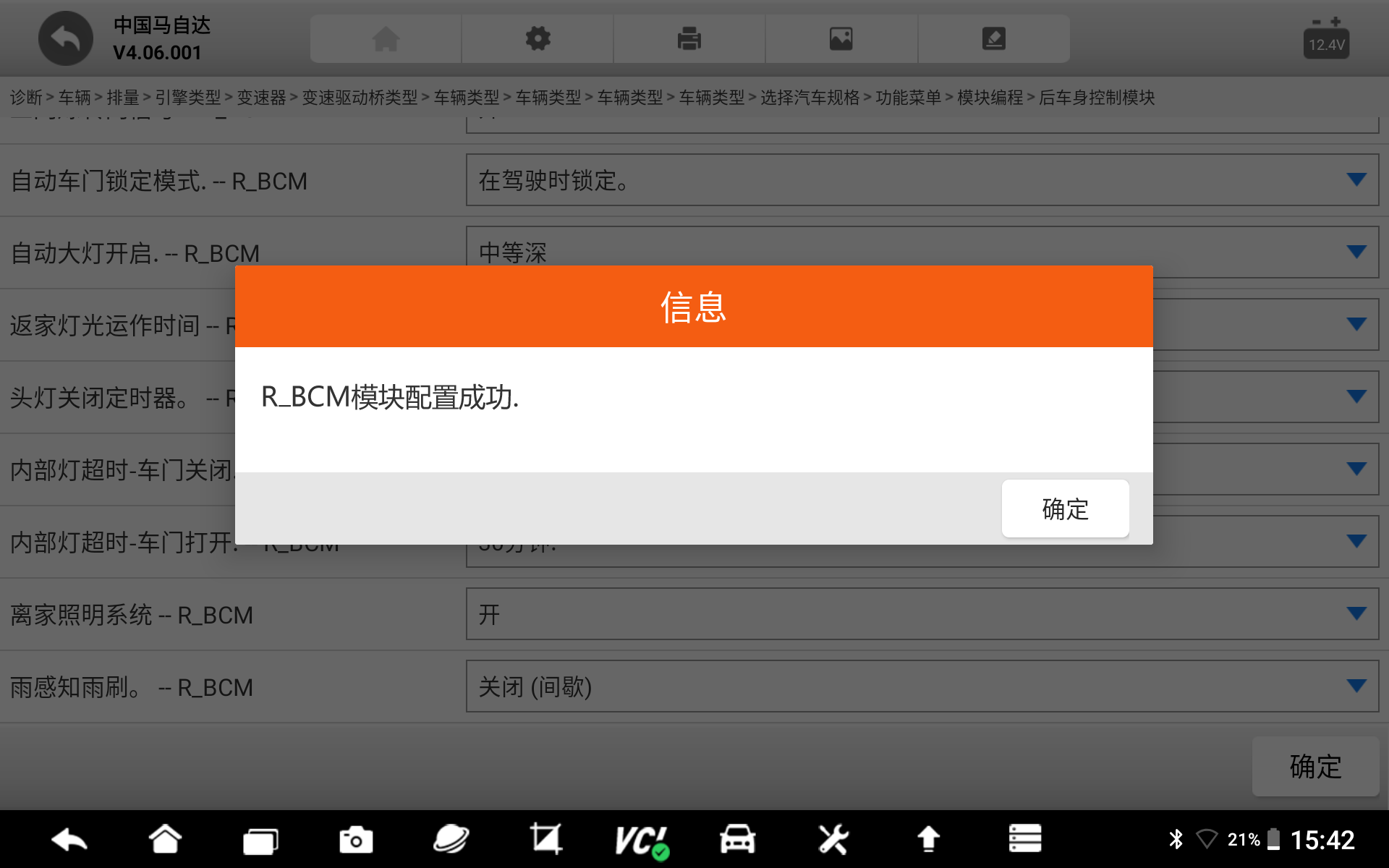Select 模块编程 in breadcrumb path
This screenshot has height=868, width=1389.
pos(989,98)
